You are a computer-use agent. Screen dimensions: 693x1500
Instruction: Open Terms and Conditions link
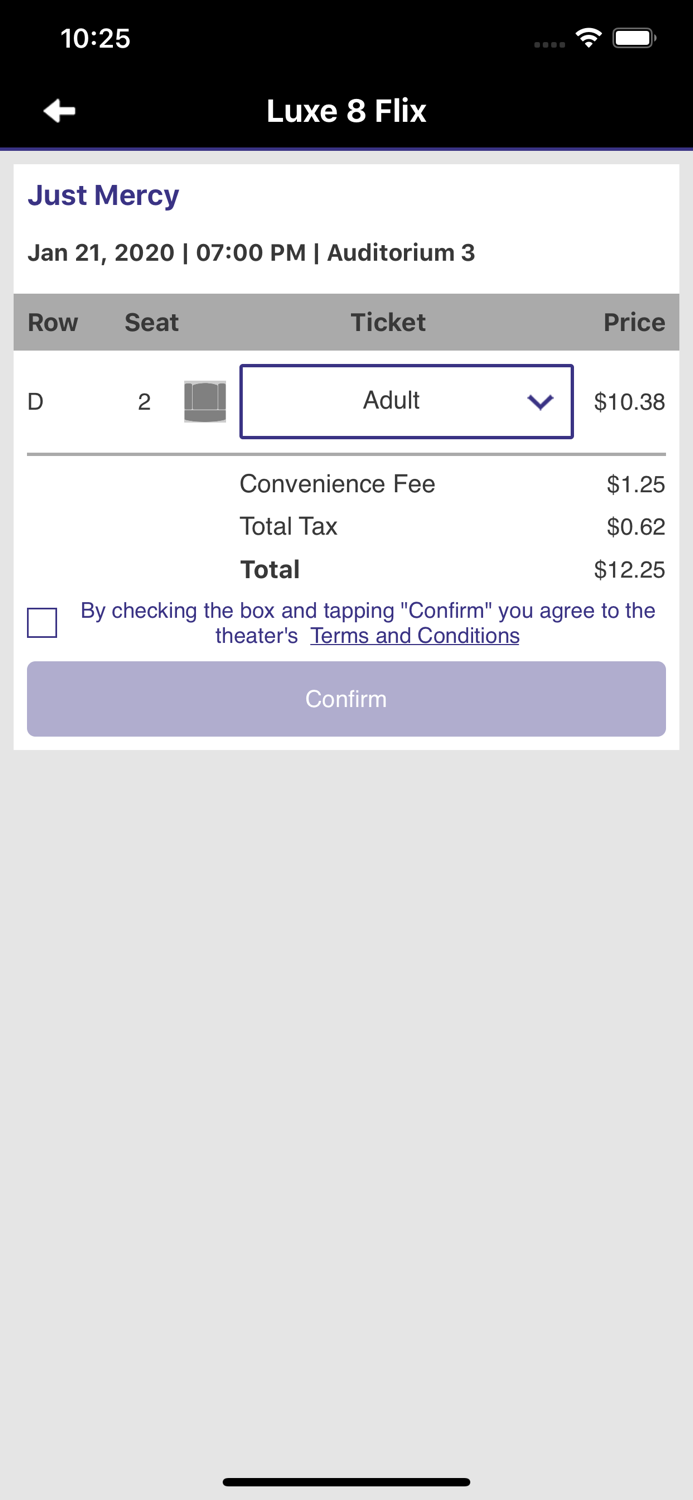pos(414,635)
